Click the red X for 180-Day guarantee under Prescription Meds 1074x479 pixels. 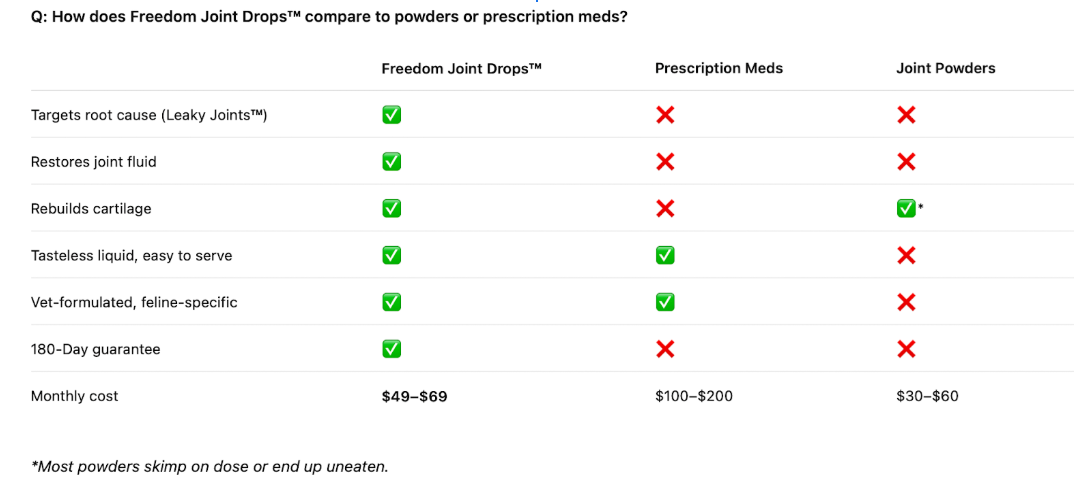click(x=665, y=349)
